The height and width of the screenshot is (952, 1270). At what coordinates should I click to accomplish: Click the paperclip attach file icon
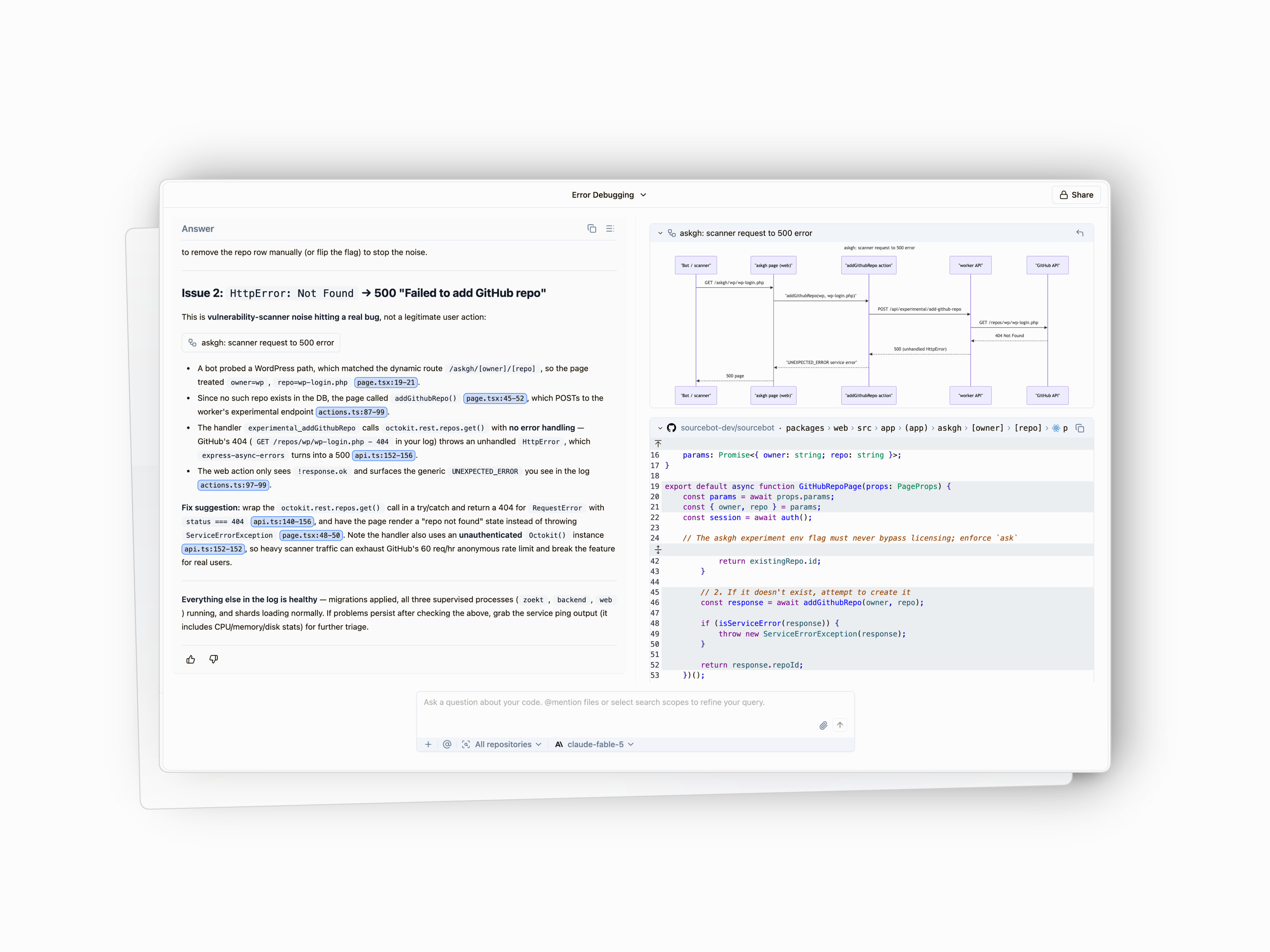(x=823, y=725)
